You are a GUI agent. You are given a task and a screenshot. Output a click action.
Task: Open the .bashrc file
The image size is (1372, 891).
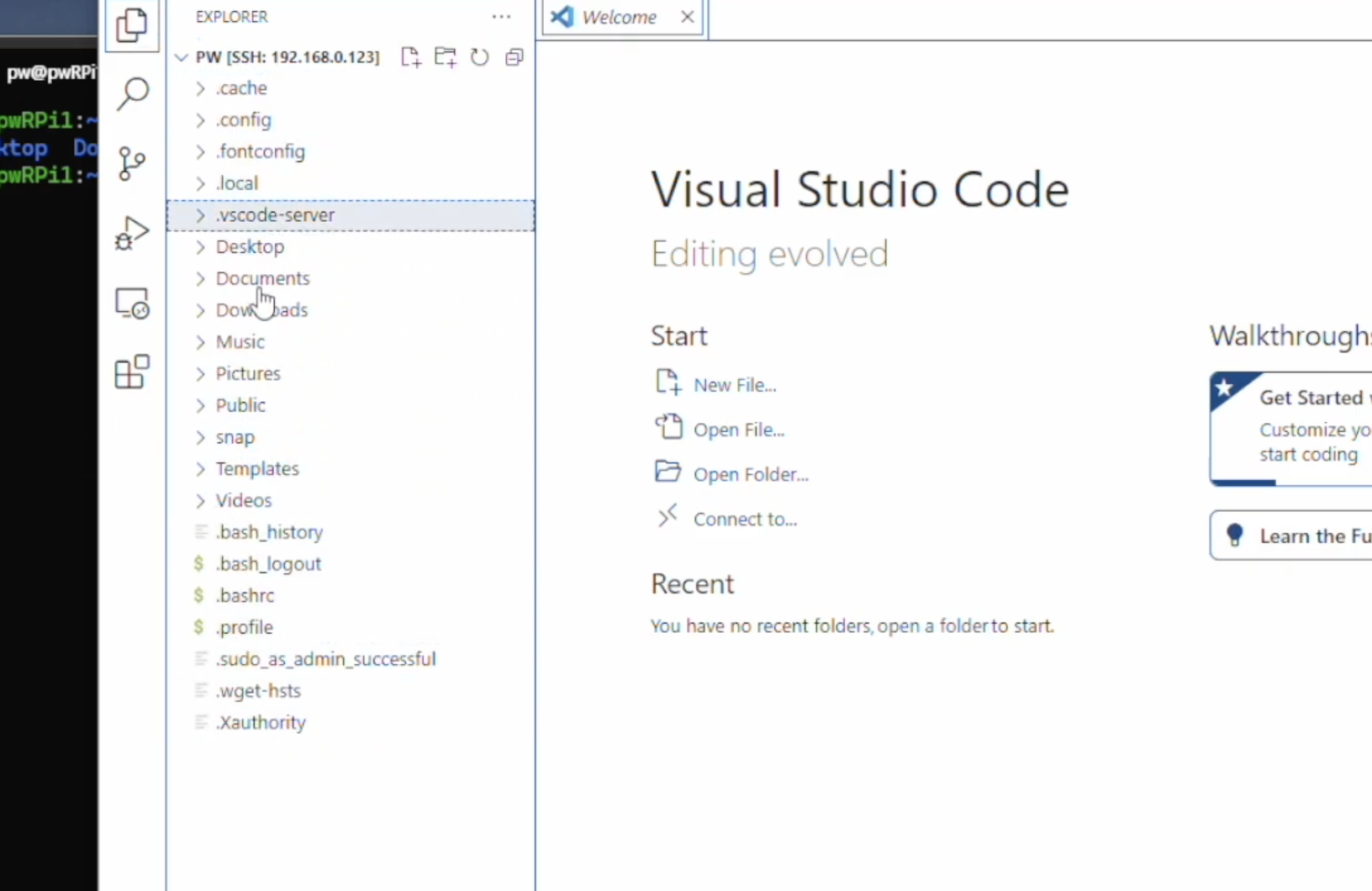pos(351,595)
